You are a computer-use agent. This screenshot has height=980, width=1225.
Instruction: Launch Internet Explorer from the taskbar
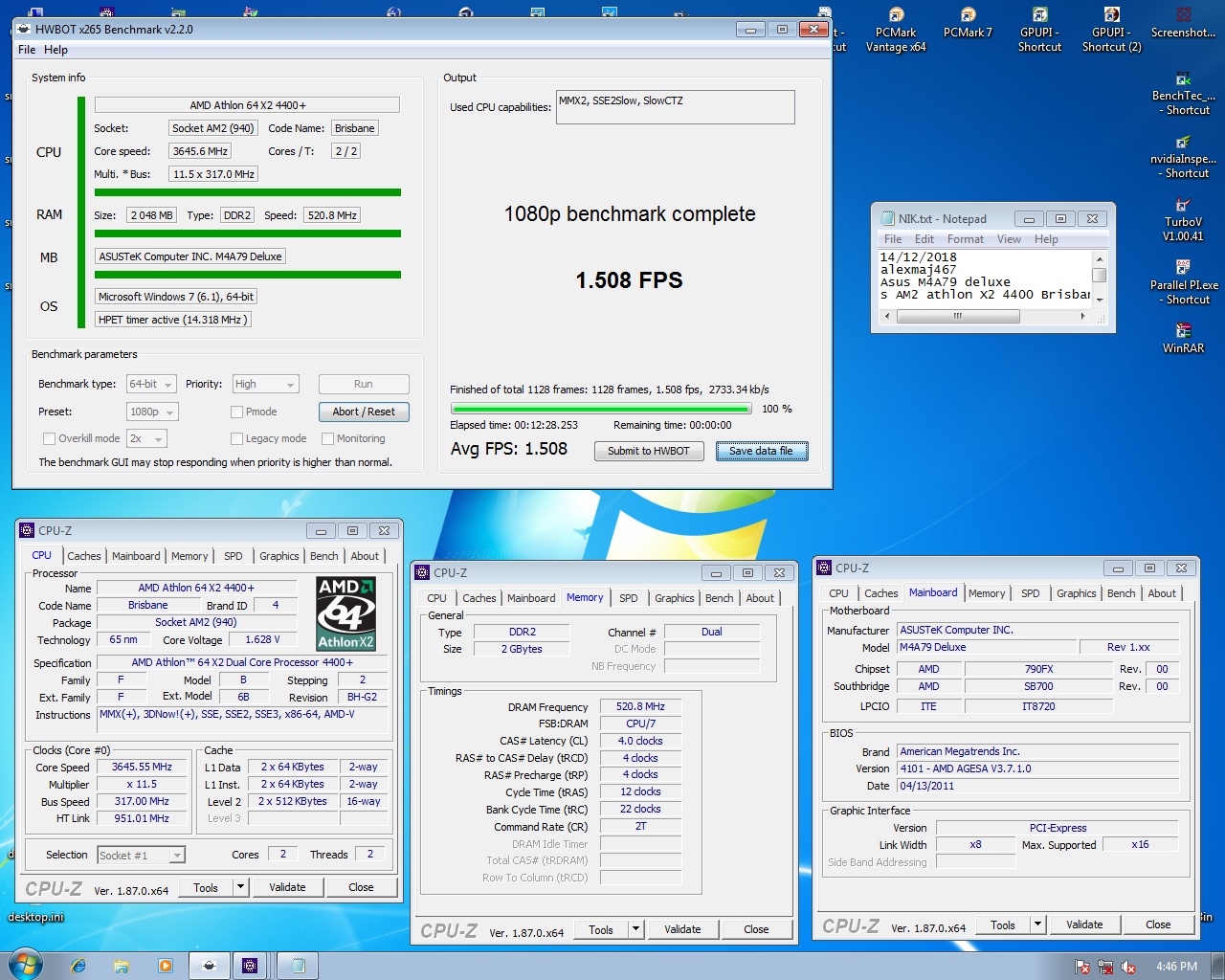78,966
